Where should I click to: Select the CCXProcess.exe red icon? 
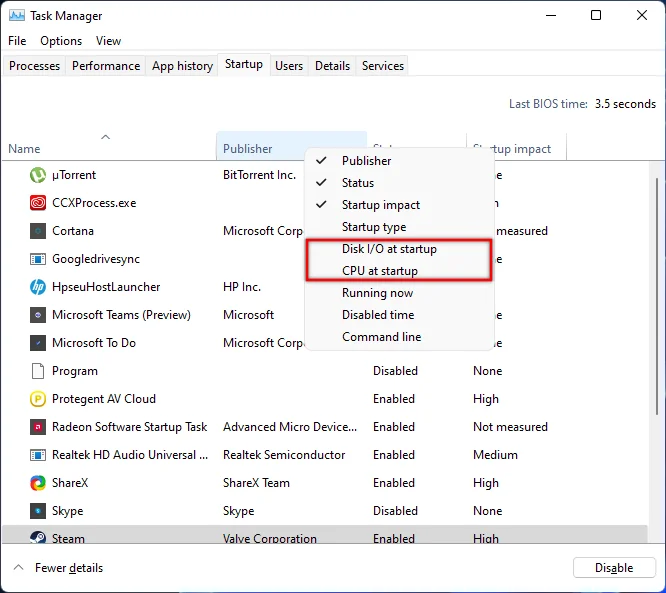[x=38, y=203]
